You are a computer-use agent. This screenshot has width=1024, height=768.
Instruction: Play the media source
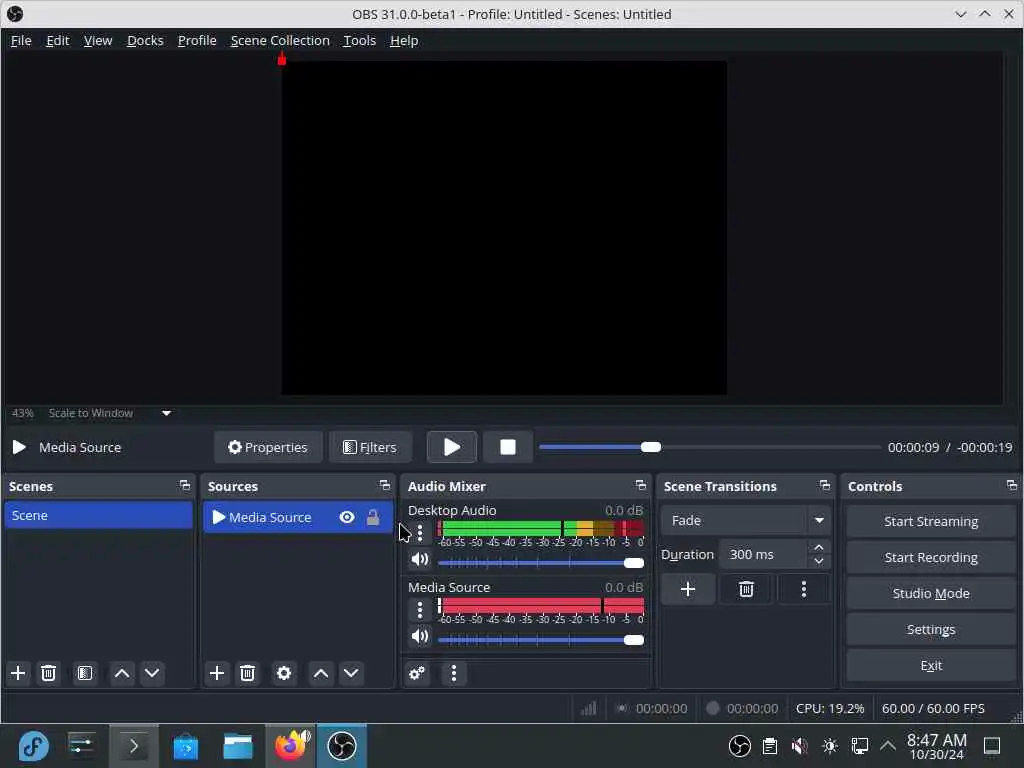(452, 447)
